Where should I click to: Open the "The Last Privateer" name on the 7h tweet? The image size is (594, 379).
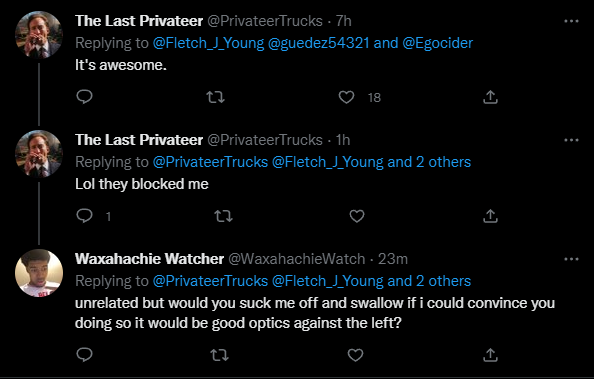[x=139, y=21]
